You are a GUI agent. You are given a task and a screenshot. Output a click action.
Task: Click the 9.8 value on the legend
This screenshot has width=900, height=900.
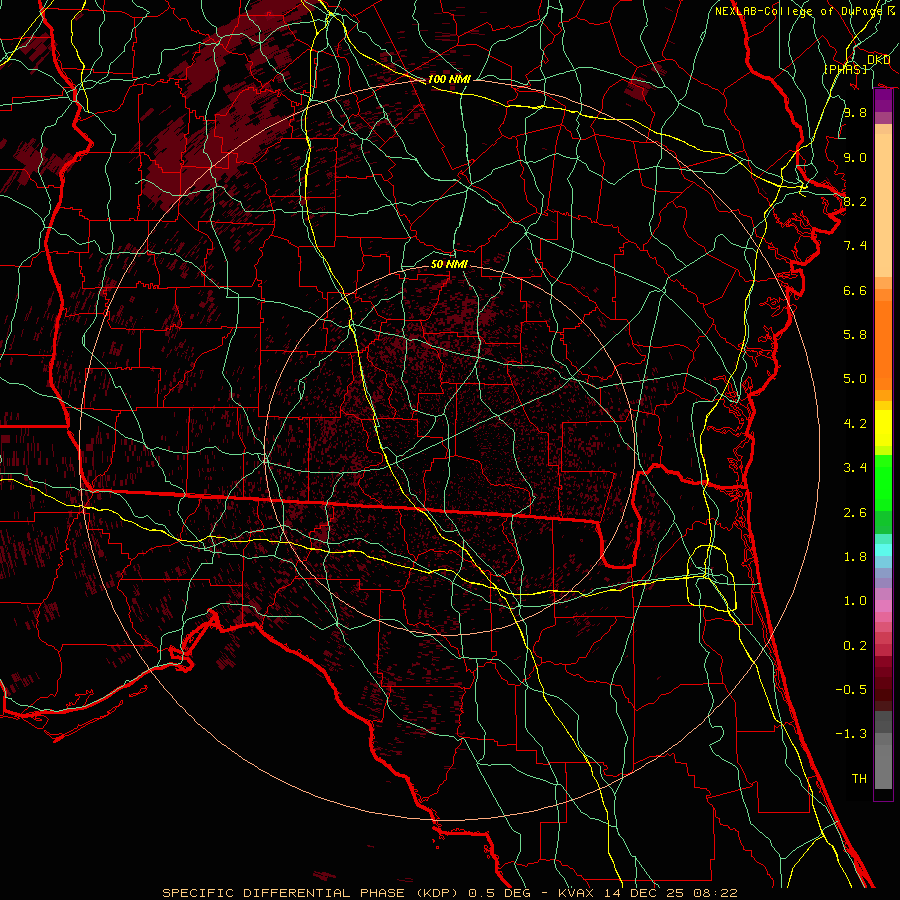(x=854, y=113)
